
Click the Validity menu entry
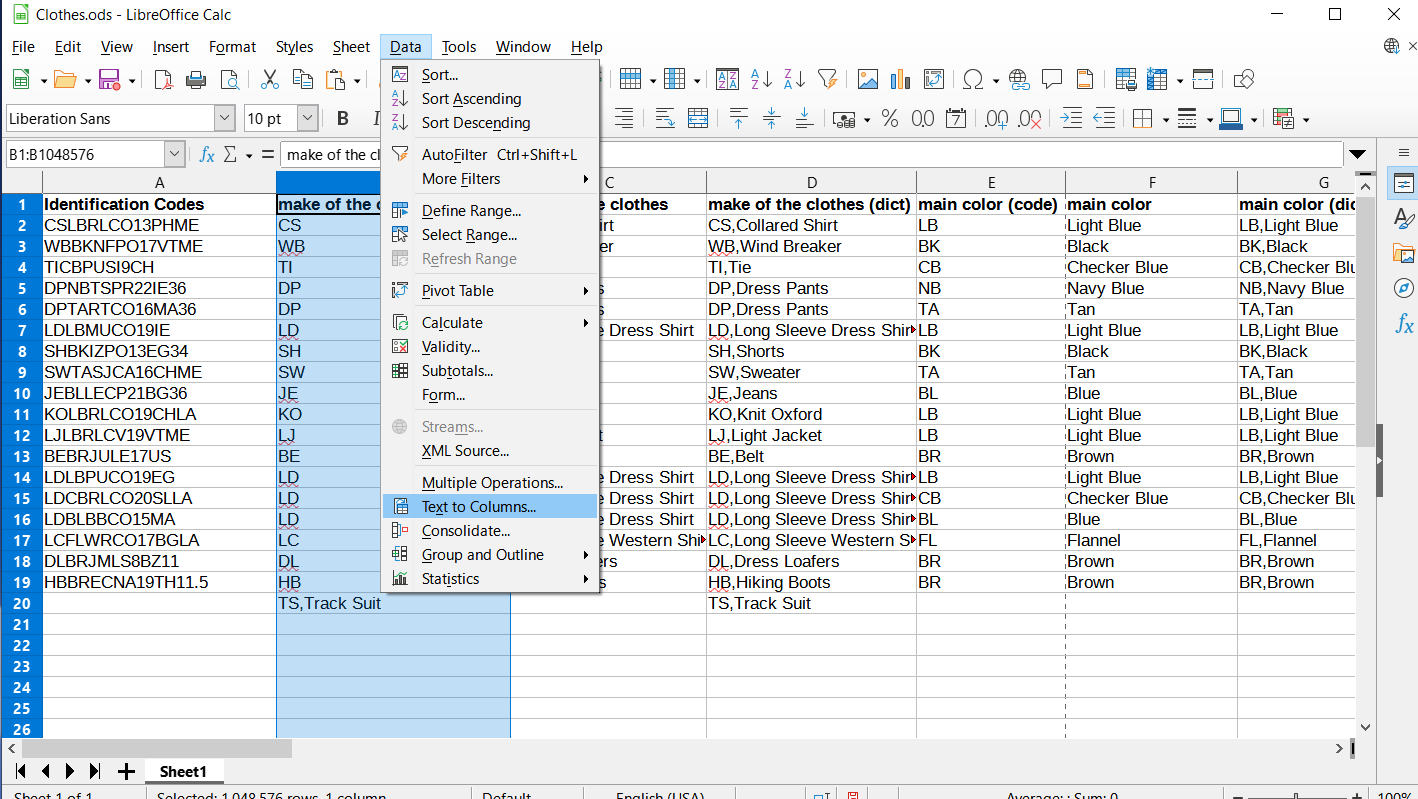[x=490, y=347]
